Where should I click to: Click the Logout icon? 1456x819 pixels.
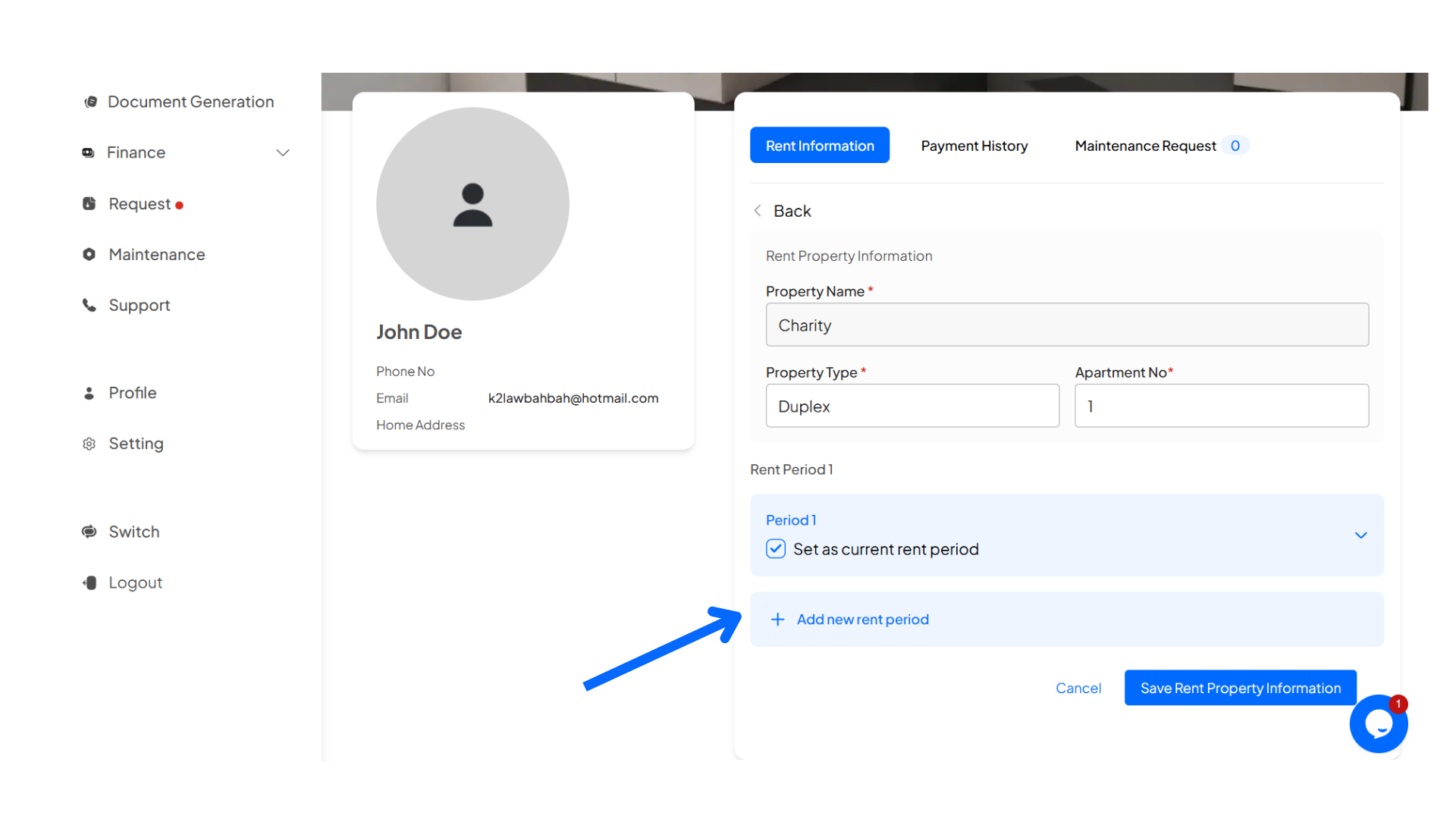89,582
